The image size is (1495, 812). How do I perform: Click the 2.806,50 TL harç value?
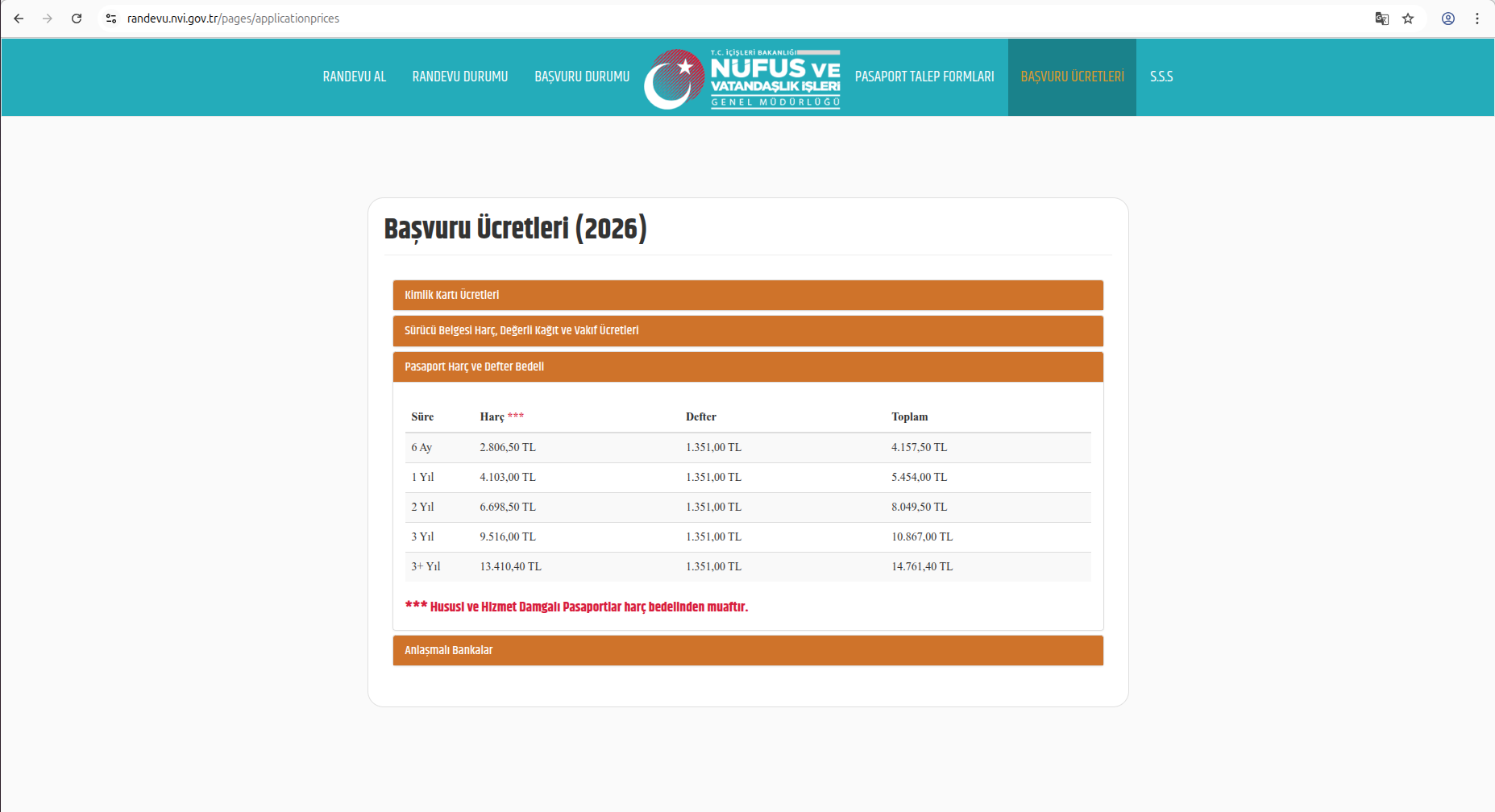508,447
